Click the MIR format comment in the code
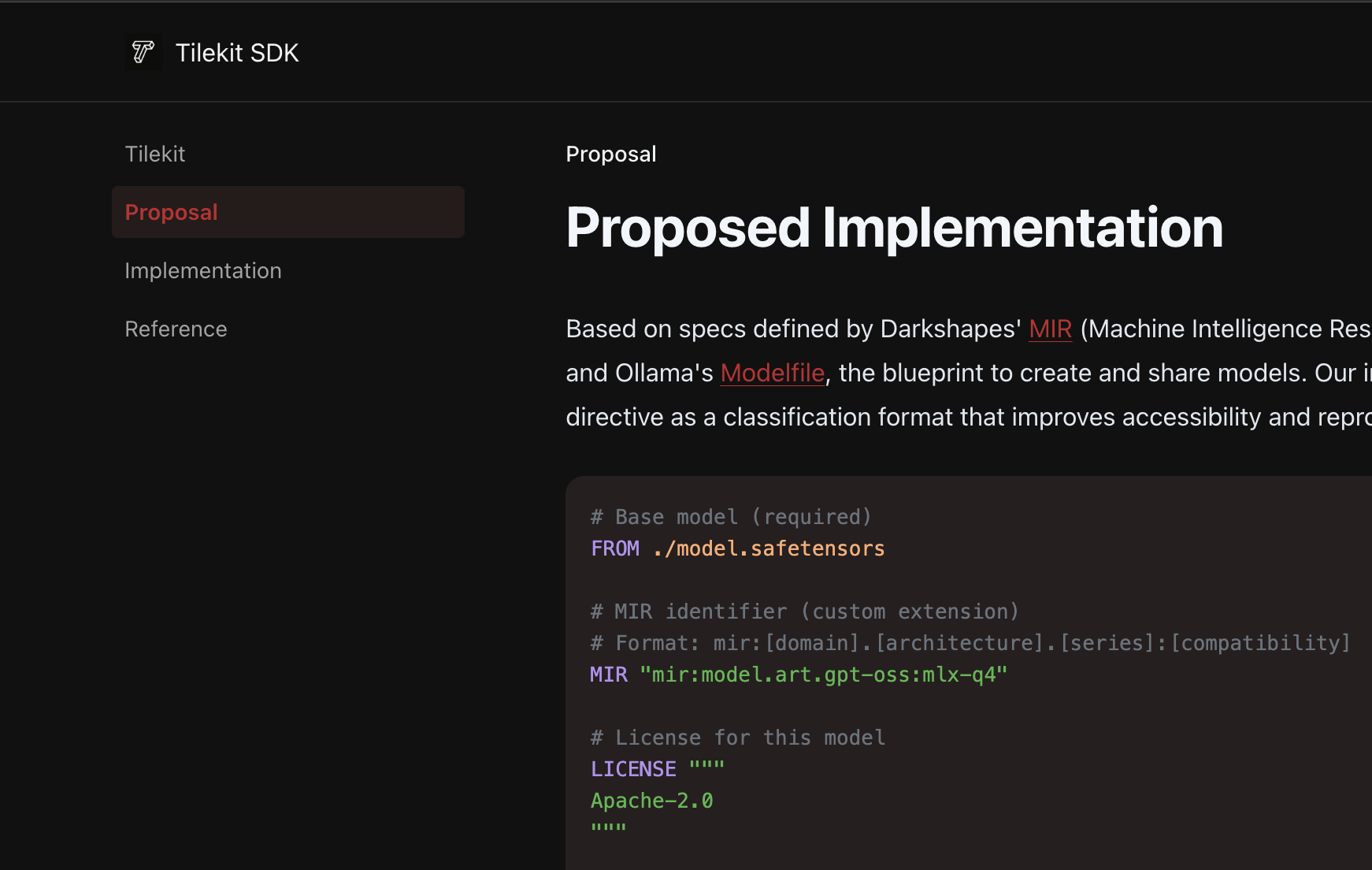Screen dimensions: 1372x870 click(969, 642)
